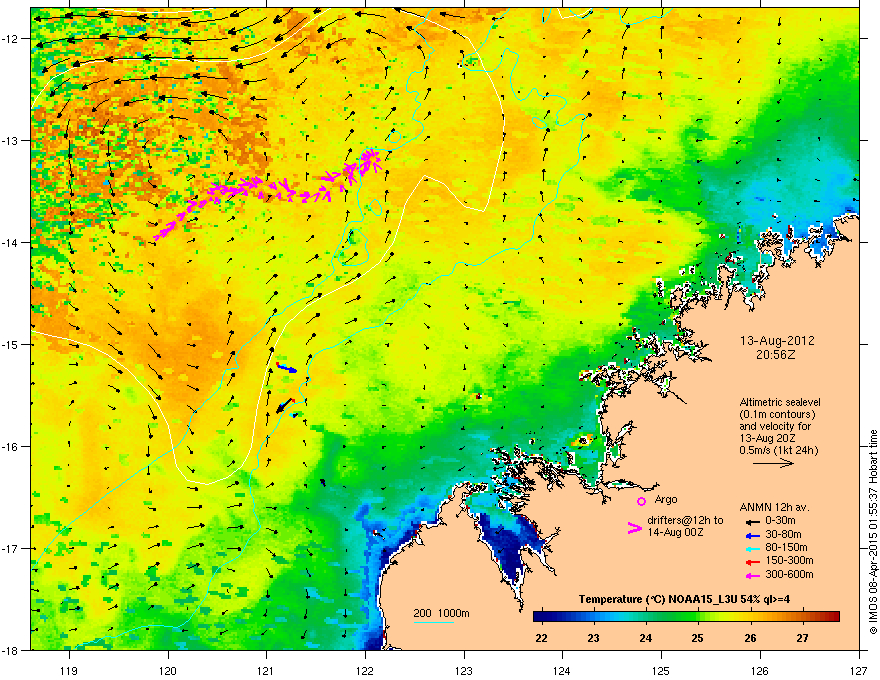The width and height of the screenshot is (880, 680).
Task: Click the '-17' latitude axis label
Action: point(11,548)
